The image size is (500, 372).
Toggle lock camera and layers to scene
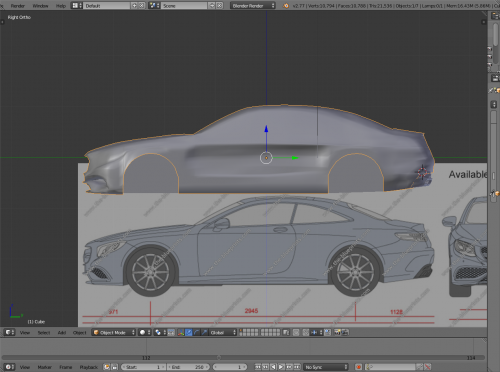[x=286, y=332]
